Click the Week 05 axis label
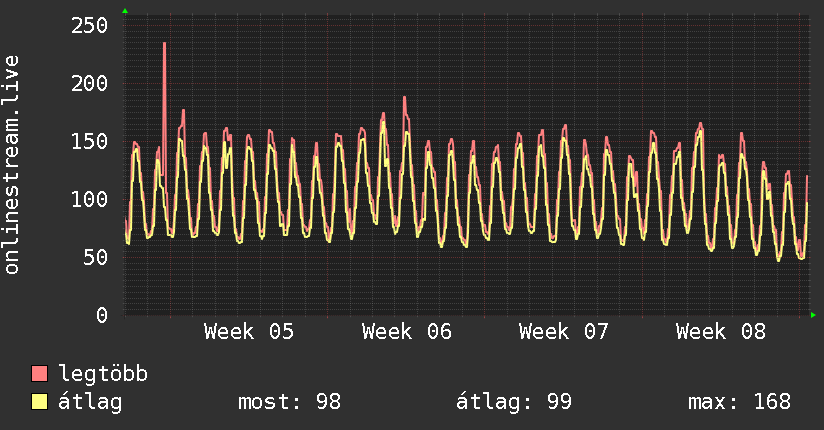 click(249, 332)
